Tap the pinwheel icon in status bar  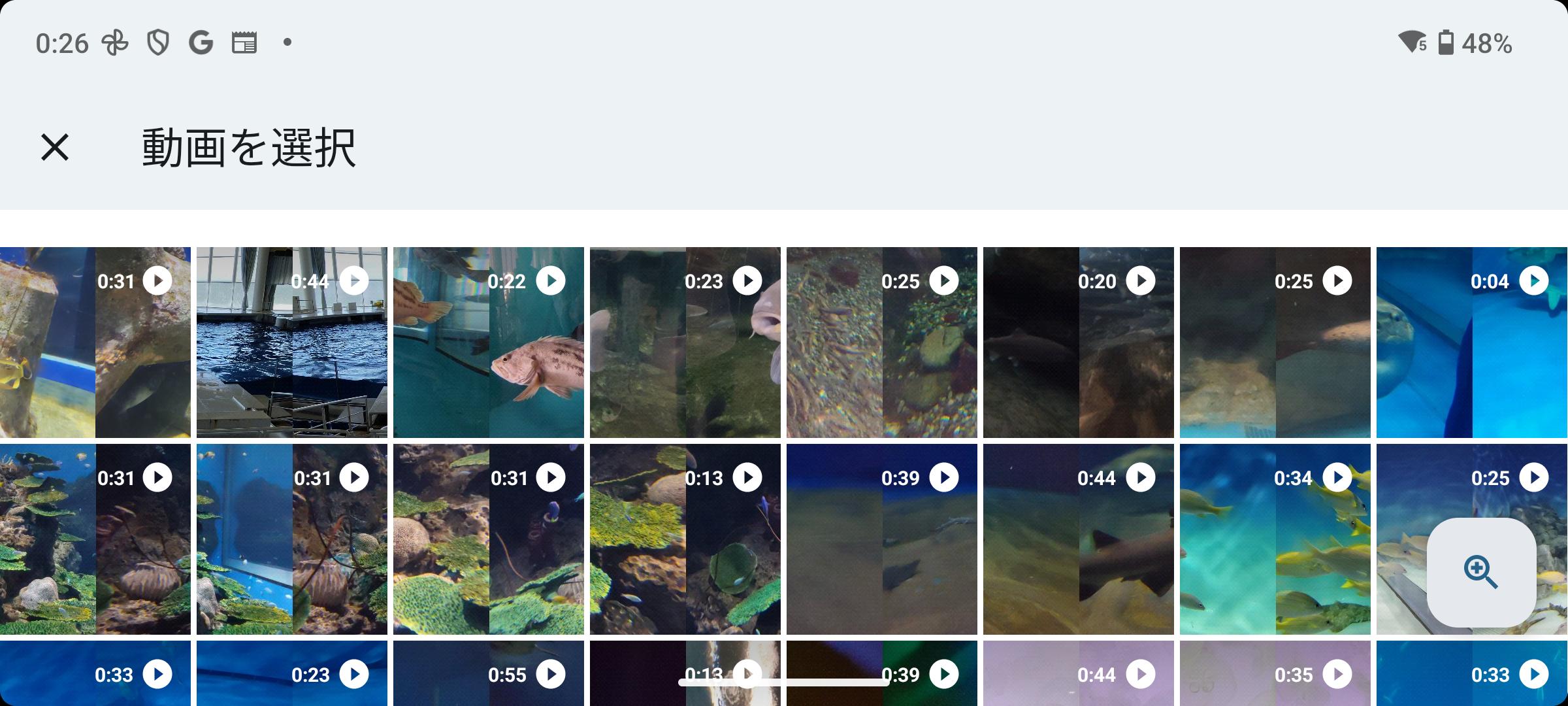[x=115, y=43]
